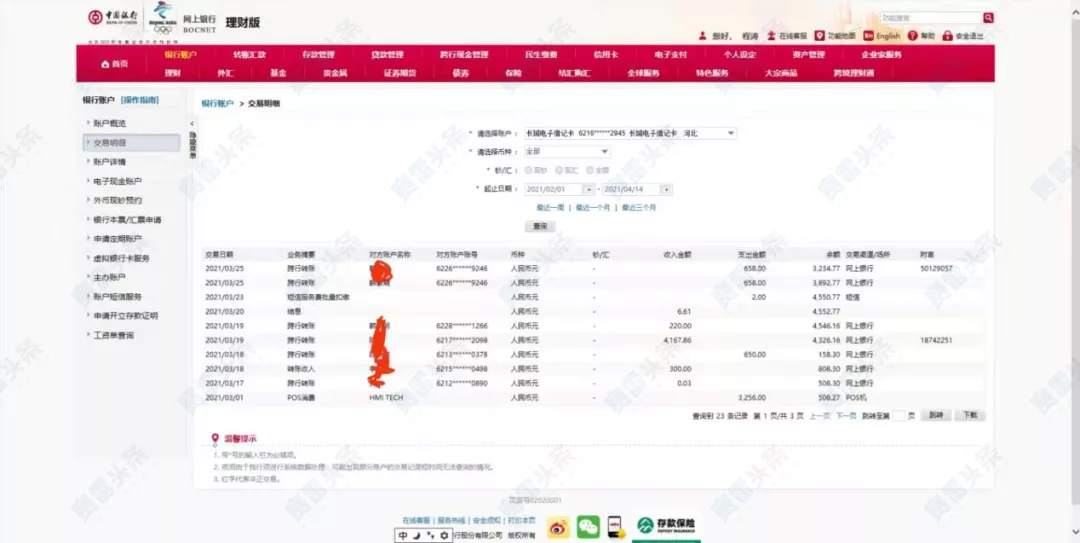
Task: Click the 安全须知 footer link
Action: 486,520
